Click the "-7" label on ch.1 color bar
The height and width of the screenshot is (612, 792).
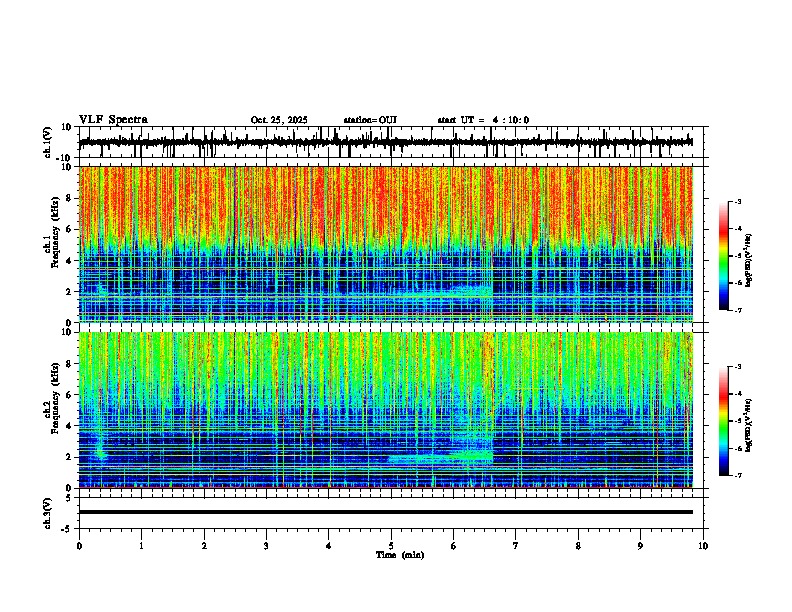pyautogui.click(x=737, y=310)
